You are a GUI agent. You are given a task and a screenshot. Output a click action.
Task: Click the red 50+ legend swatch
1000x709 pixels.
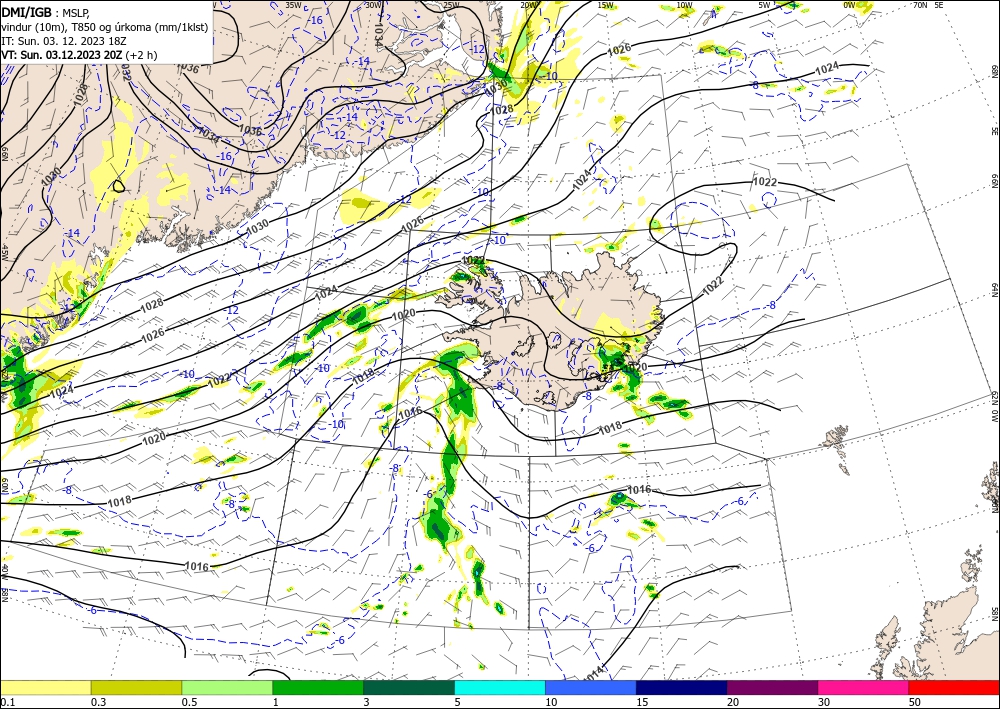tap(954, 687)
